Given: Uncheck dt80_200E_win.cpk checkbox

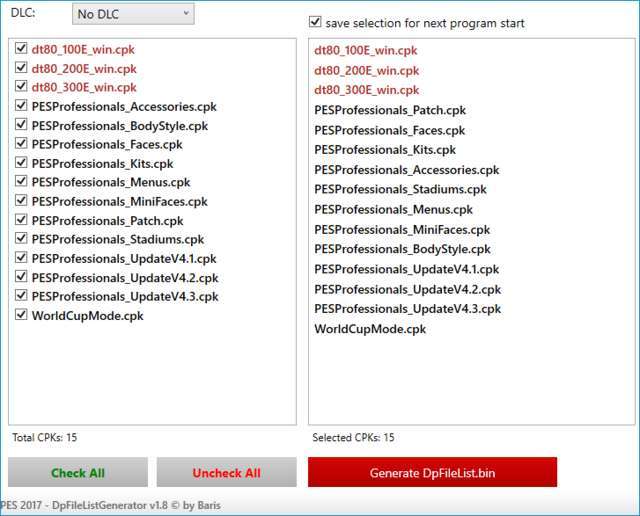Looking at the screenshot, I should [21, 67].
